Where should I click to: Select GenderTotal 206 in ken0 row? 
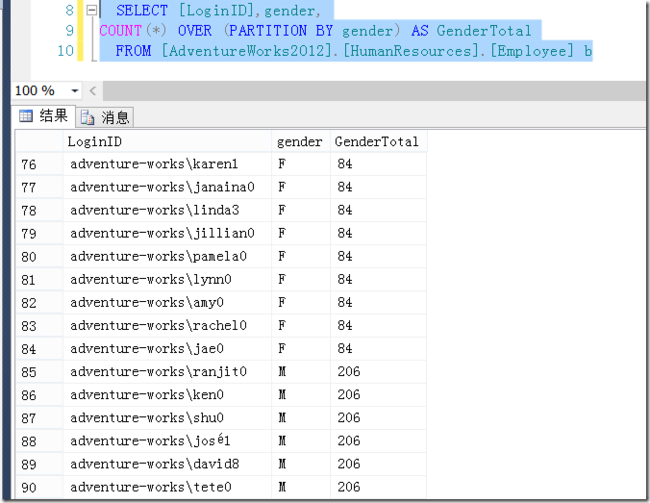(378, 395)
